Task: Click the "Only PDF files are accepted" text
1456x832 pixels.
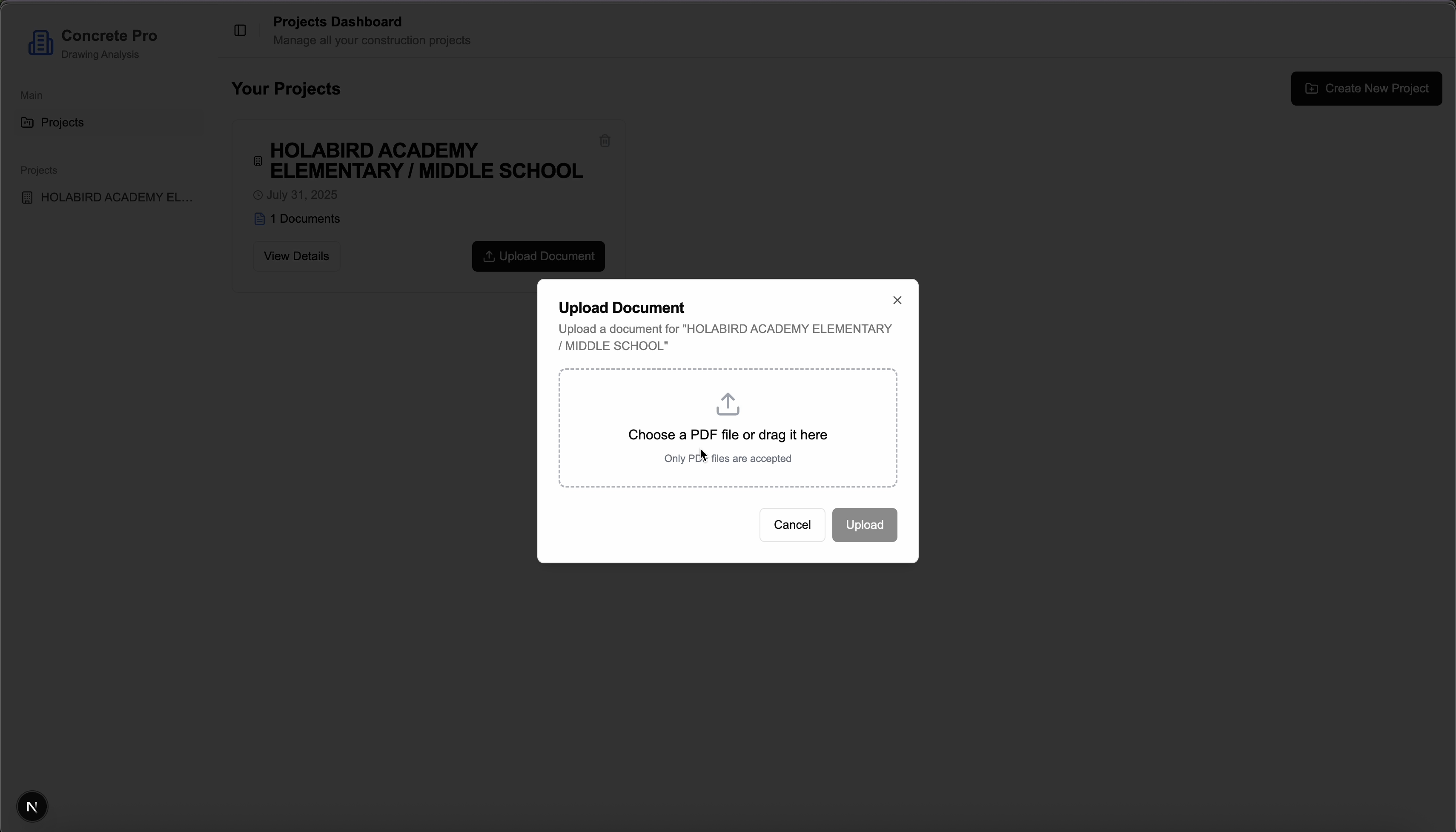Action: coord(727,458)
